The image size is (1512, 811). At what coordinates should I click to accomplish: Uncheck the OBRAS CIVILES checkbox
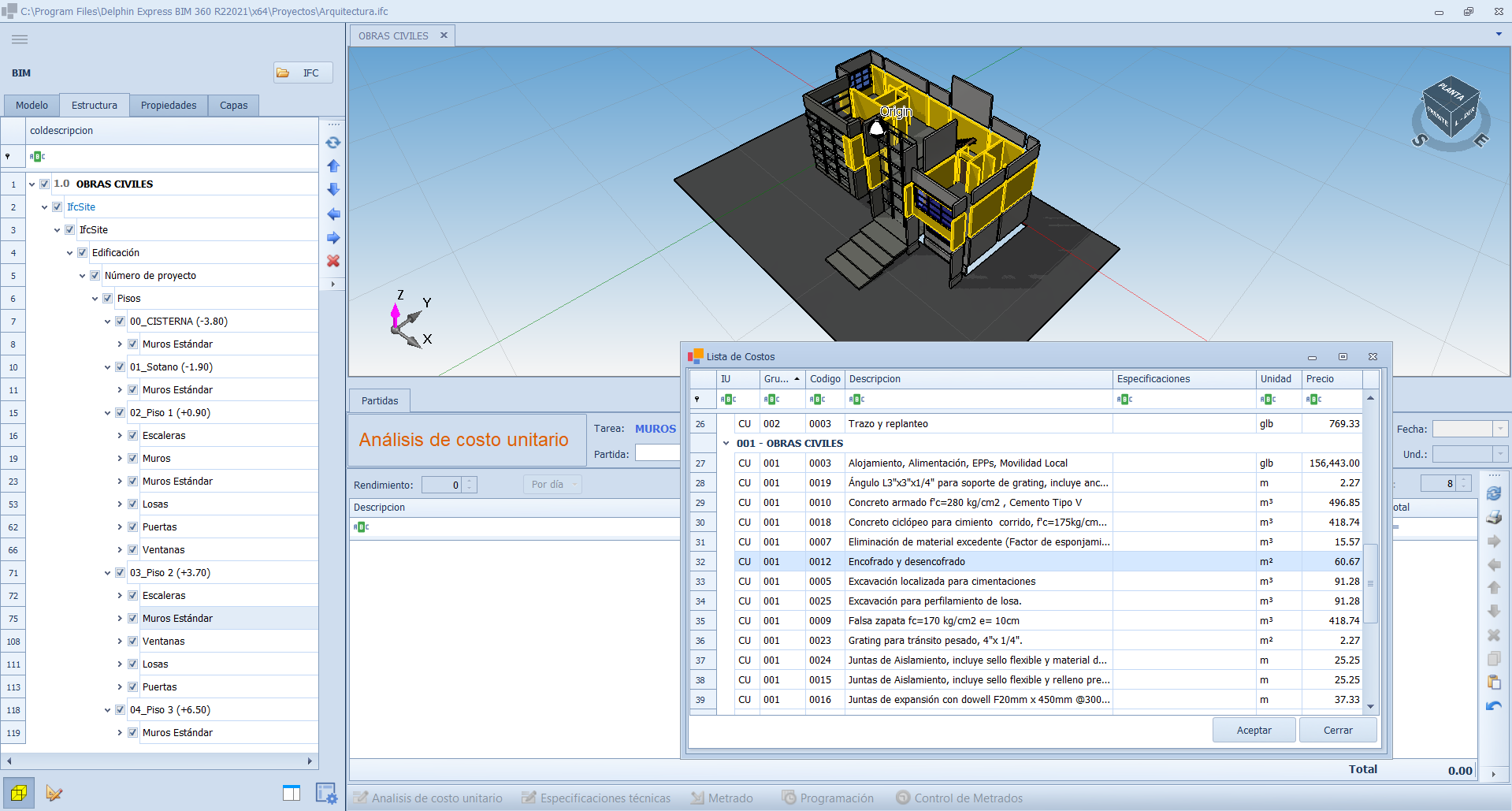point(45,184)
